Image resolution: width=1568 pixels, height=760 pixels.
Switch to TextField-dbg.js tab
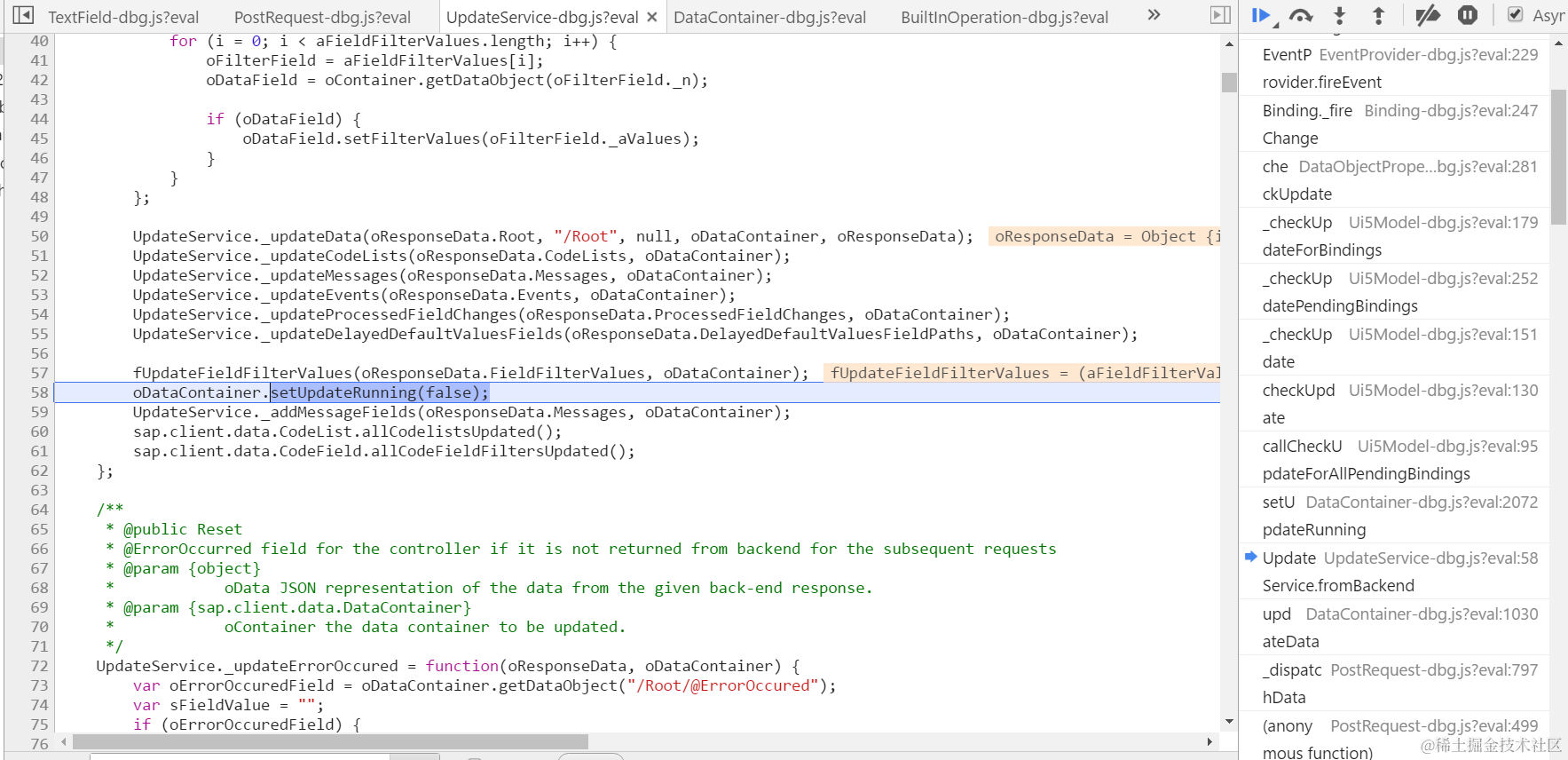coord(123,17)
